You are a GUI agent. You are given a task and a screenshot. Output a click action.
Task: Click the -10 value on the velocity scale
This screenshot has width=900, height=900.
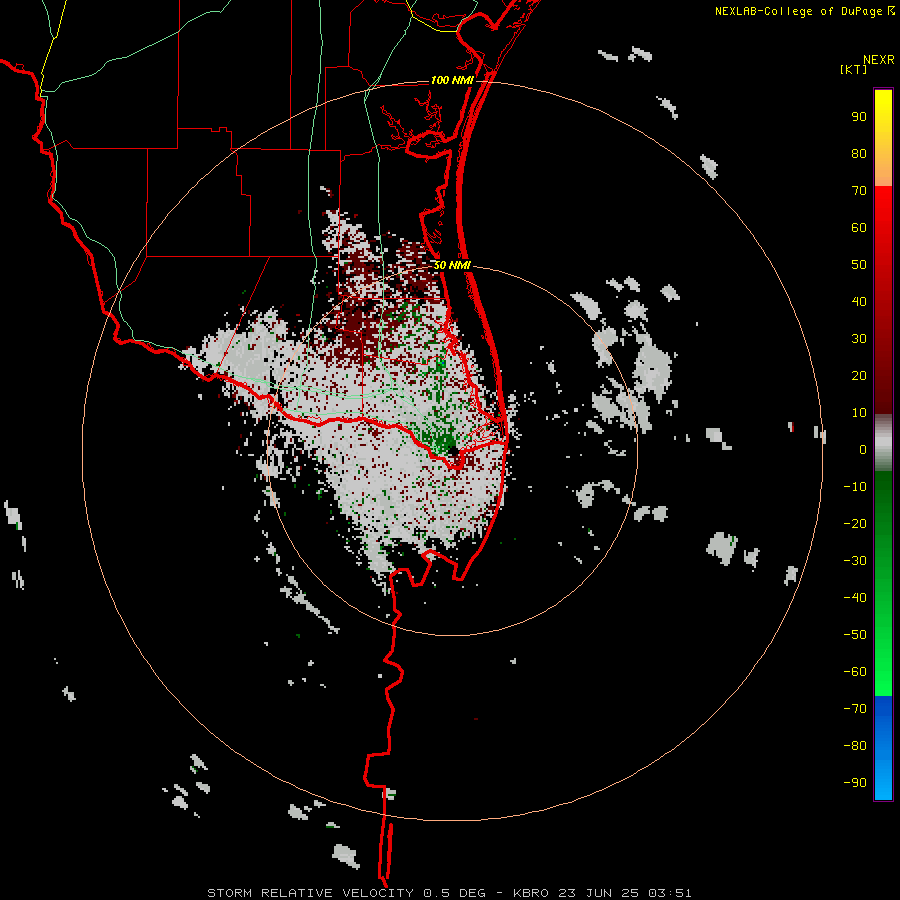855,487
